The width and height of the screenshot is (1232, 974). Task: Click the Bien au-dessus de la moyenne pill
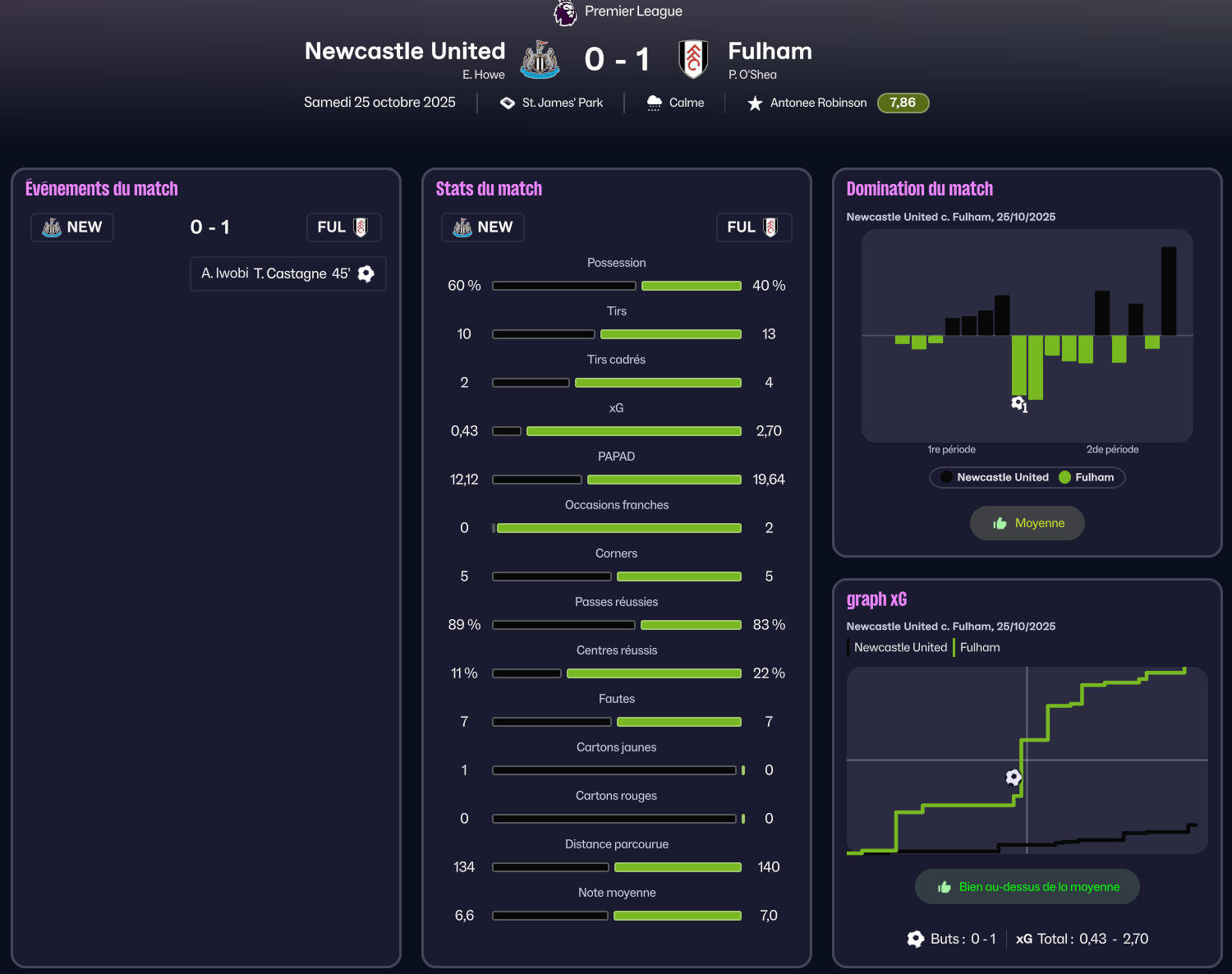coord(1027,887)
